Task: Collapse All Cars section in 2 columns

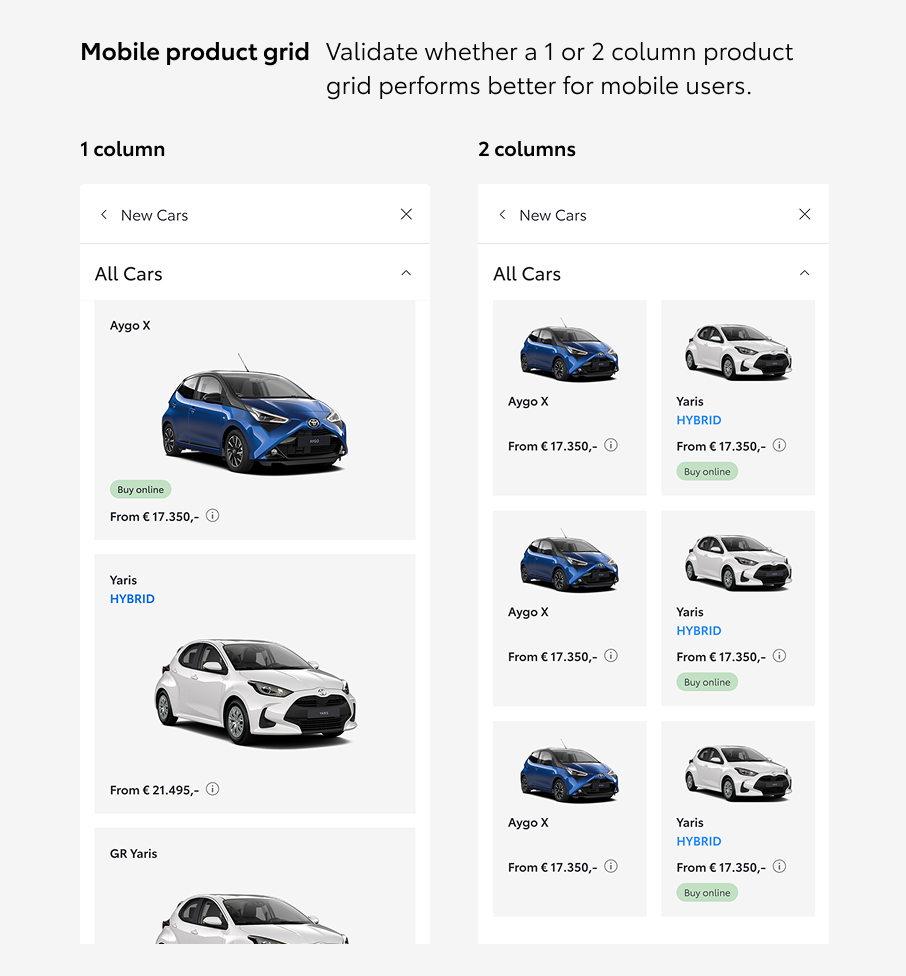Action: tap(805, 273)
